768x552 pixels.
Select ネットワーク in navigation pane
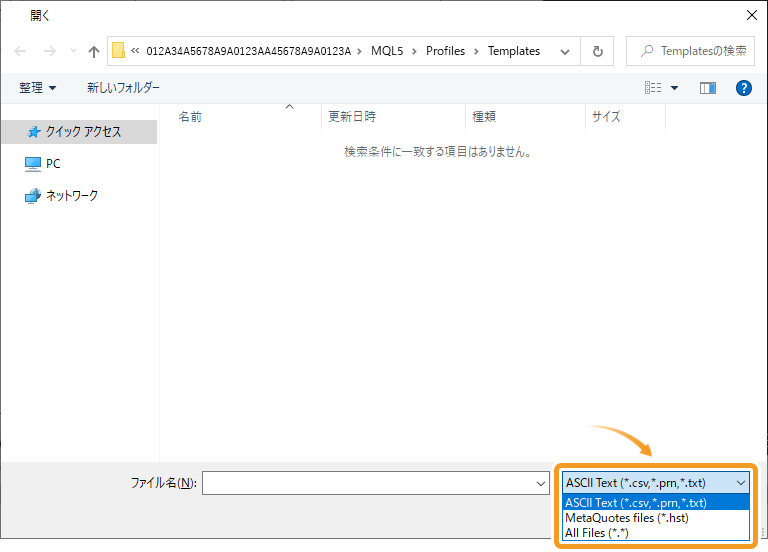click(x=61, y=195)
